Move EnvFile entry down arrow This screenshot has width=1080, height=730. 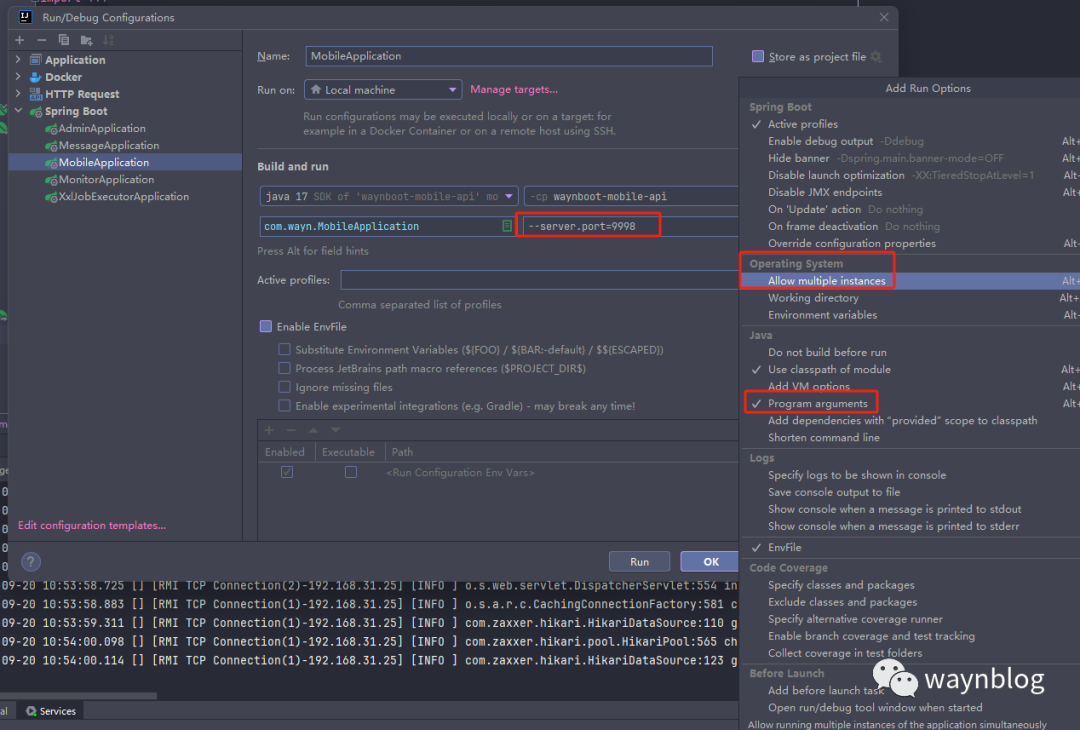tap(335, 430)
